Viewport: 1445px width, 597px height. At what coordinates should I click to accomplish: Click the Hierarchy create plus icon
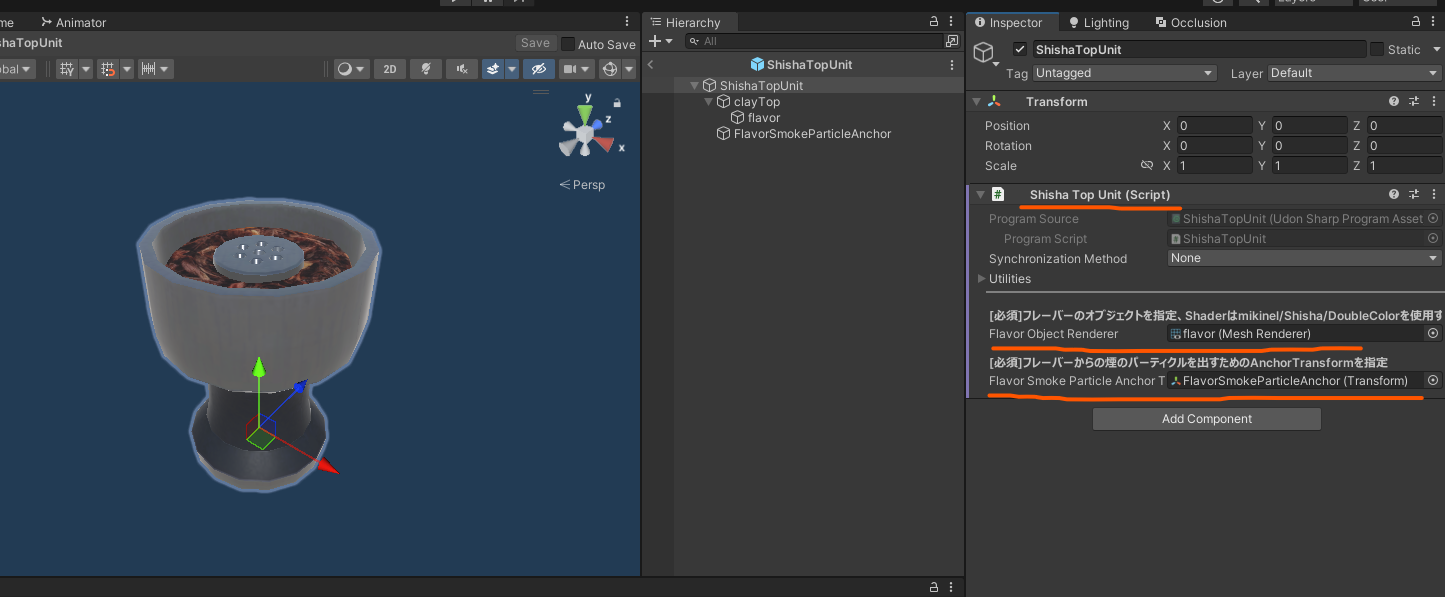pyautogui.click(x=655, y=41)
